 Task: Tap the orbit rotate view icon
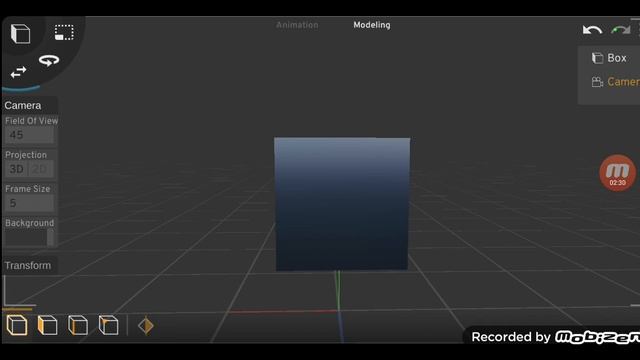pos(49,60)
